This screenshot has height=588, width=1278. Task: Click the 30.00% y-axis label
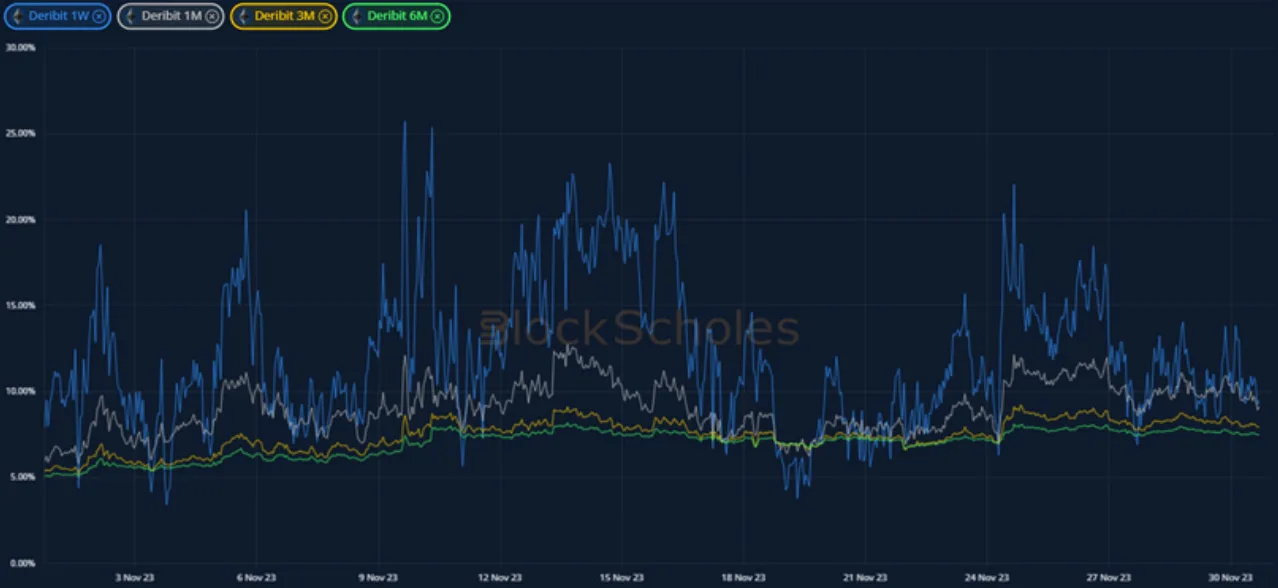(20, 48)
